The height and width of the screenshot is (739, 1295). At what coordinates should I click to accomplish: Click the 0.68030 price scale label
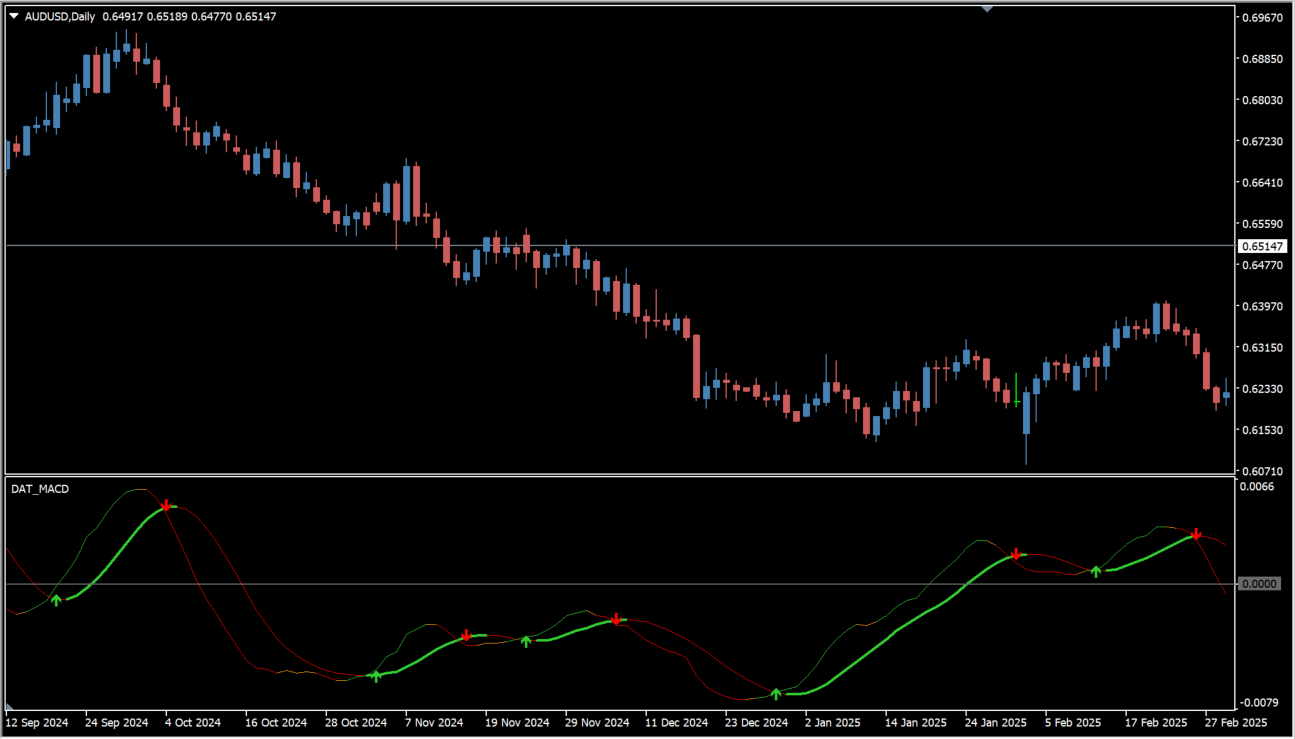(x=1263, y=100)
